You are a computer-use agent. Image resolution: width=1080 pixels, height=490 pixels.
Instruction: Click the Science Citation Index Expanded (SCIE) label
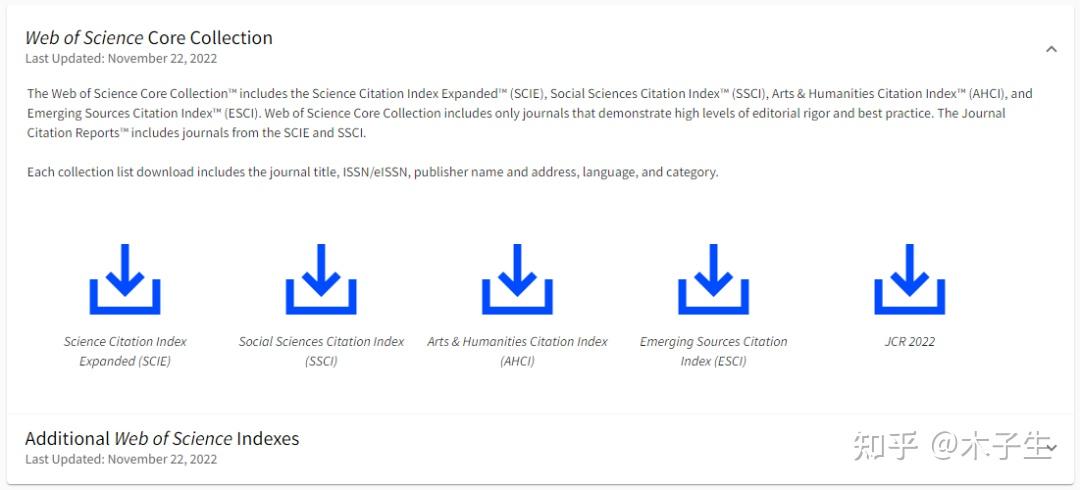tap(125, 351)
